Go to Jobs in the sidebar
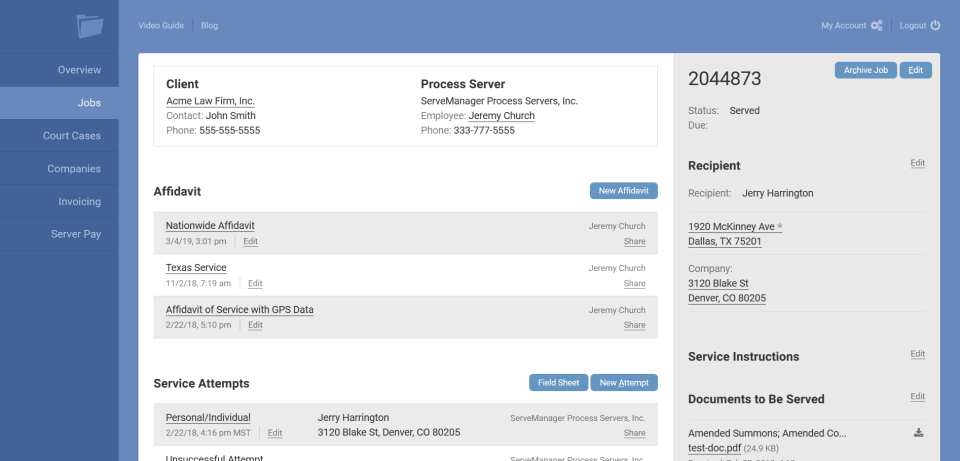960x461 pixels. click(59, 103)
